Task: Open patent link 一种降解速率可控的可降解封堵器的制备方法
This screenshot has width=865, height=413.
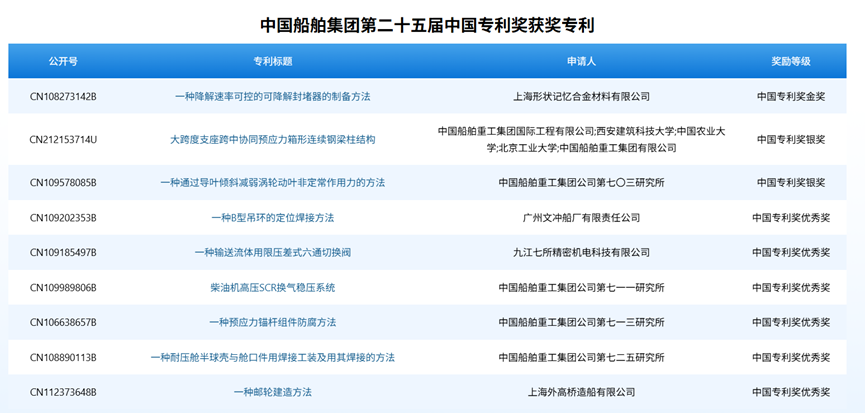Action: (x=272, y=96)
